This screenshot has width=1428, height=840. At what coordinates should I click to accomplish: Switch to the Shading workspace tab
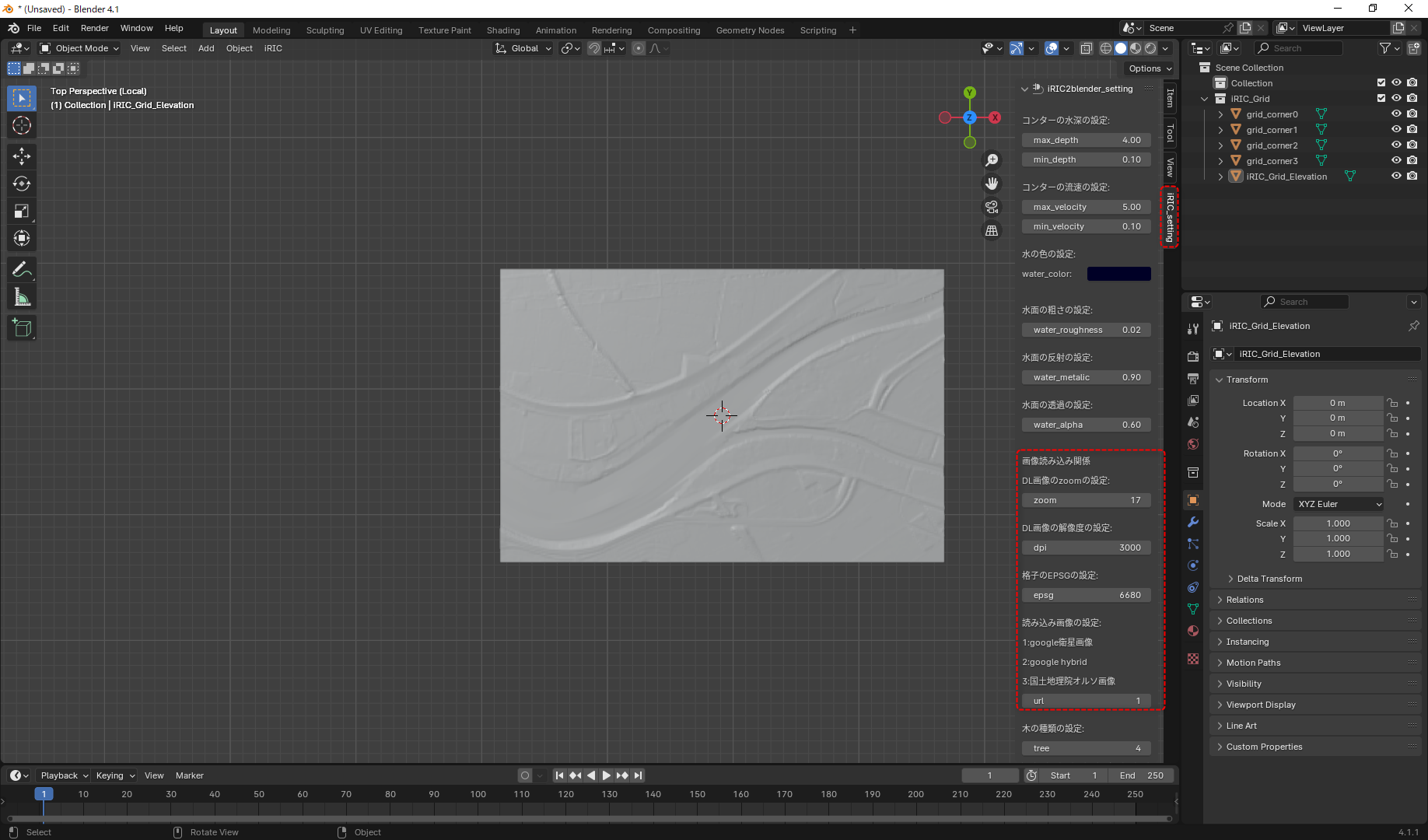pos(502,30)
